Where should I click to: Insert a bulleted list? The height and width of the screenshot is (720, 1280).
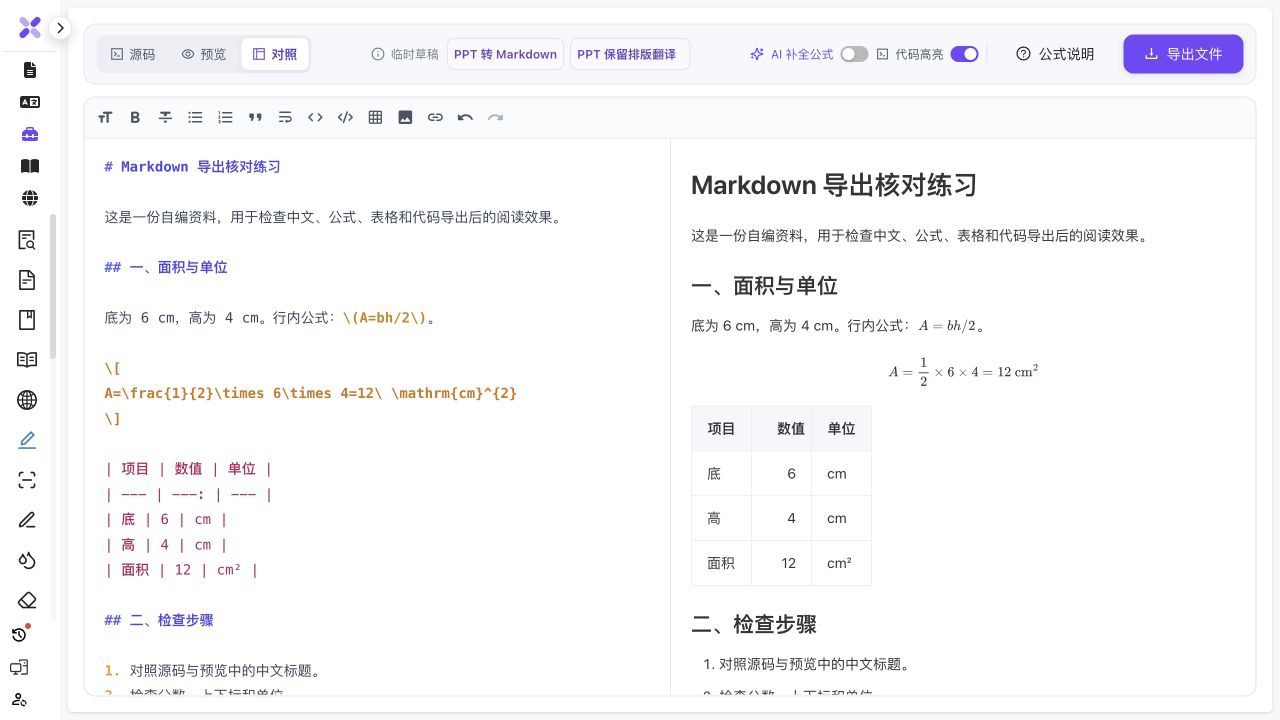tap(195, 117)
